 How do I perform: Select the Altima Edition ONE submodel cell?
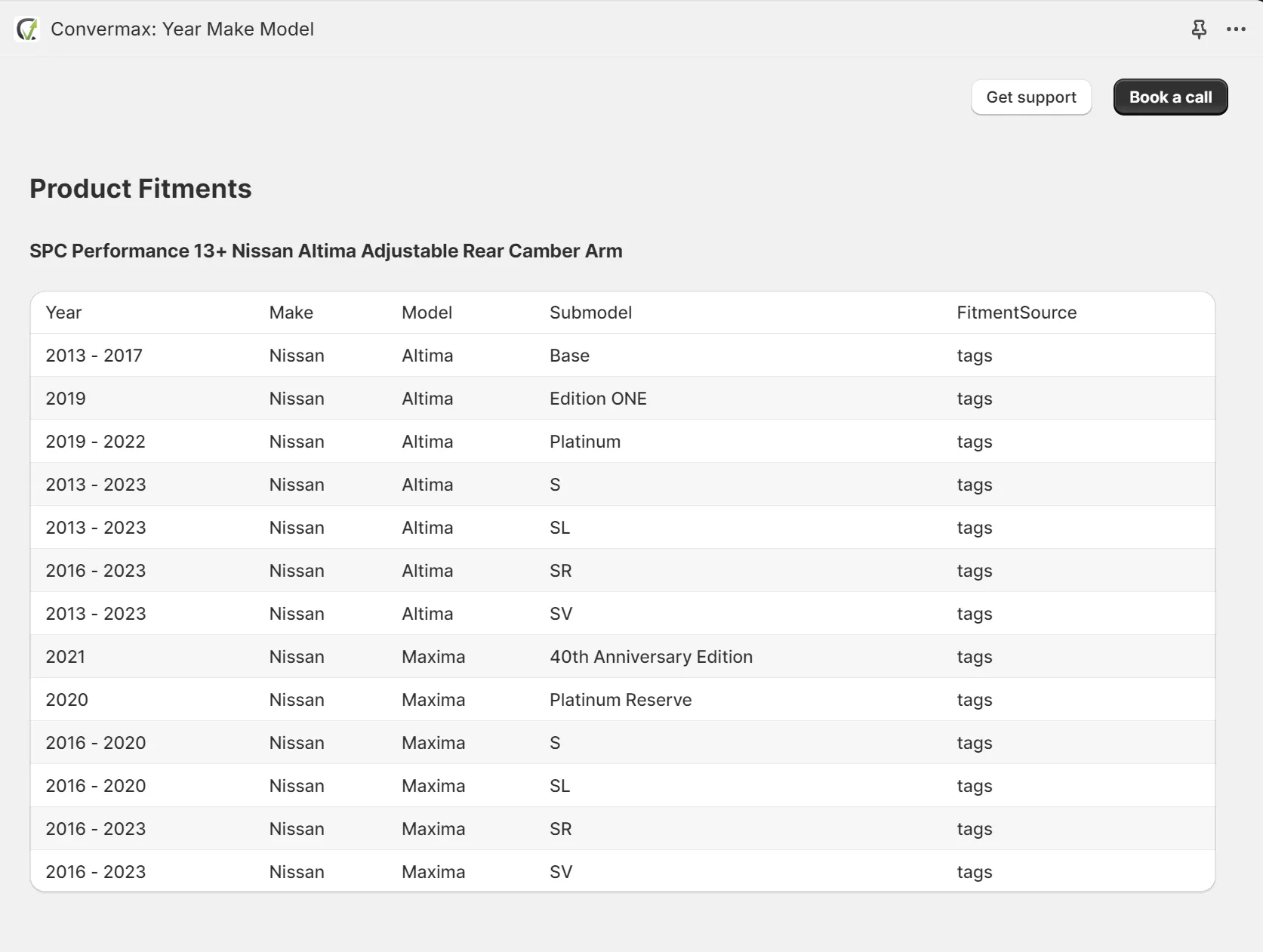coord(598,399)
